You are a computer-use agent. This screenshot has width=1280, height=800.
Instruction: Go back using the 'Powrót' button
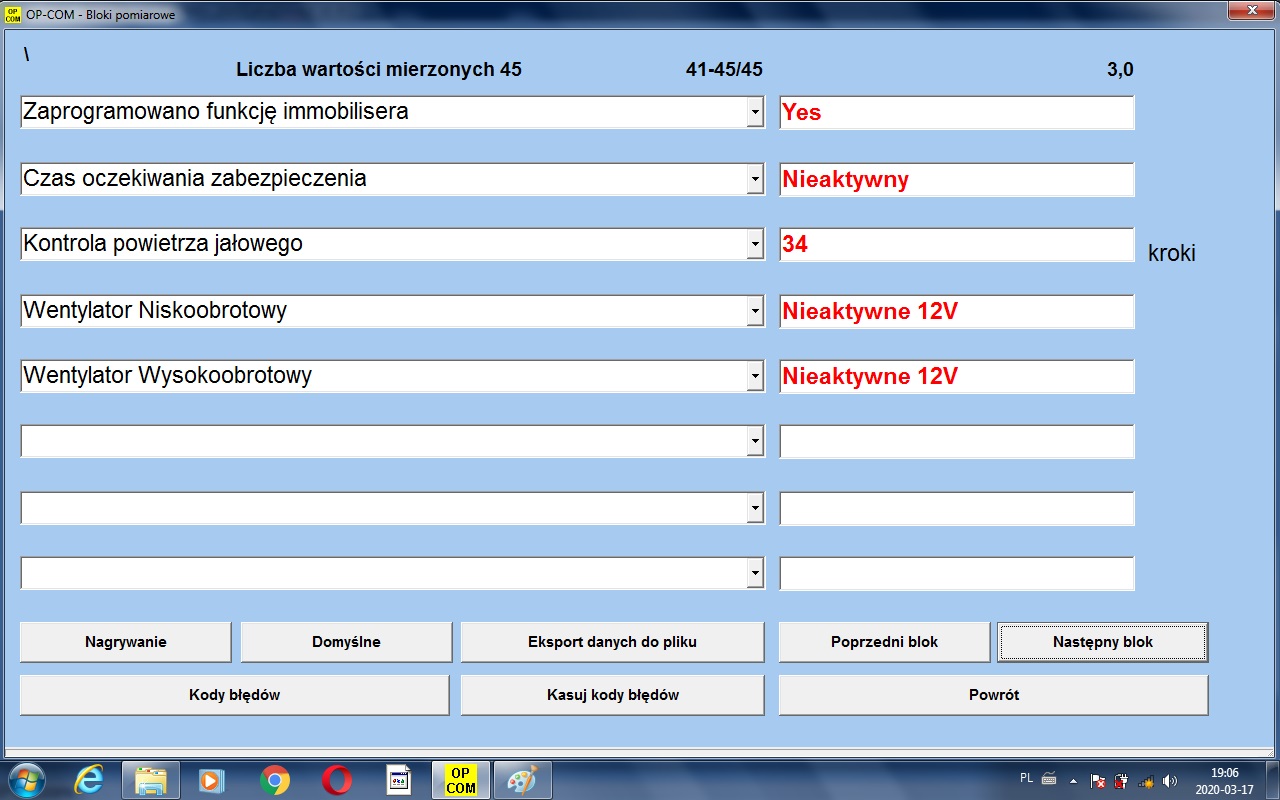pos(993,695)
